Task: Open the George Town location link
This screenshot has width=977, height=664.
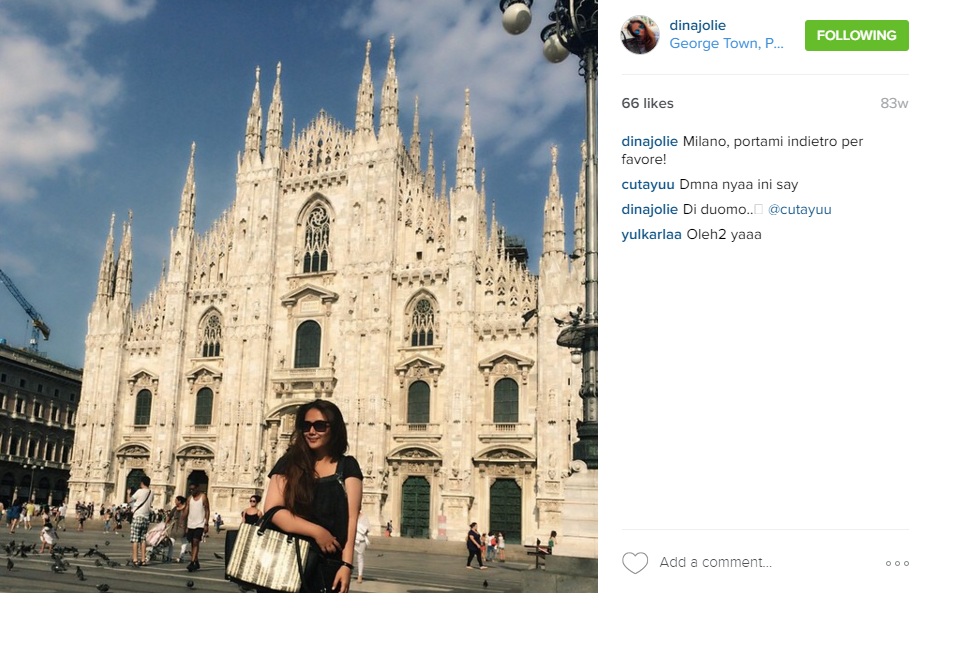Action: coord(726,44)
